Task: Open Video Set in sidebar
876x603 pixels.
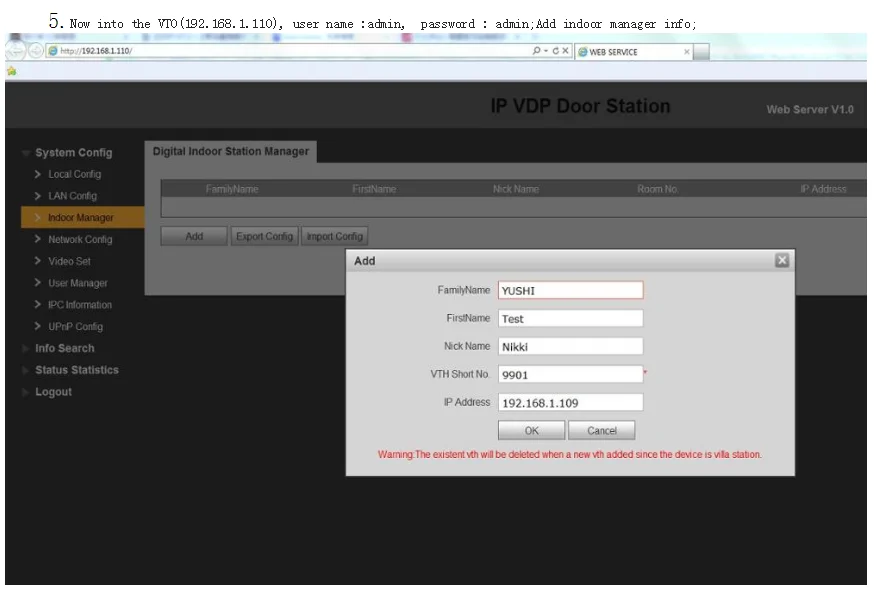Action: pos(69,262)
